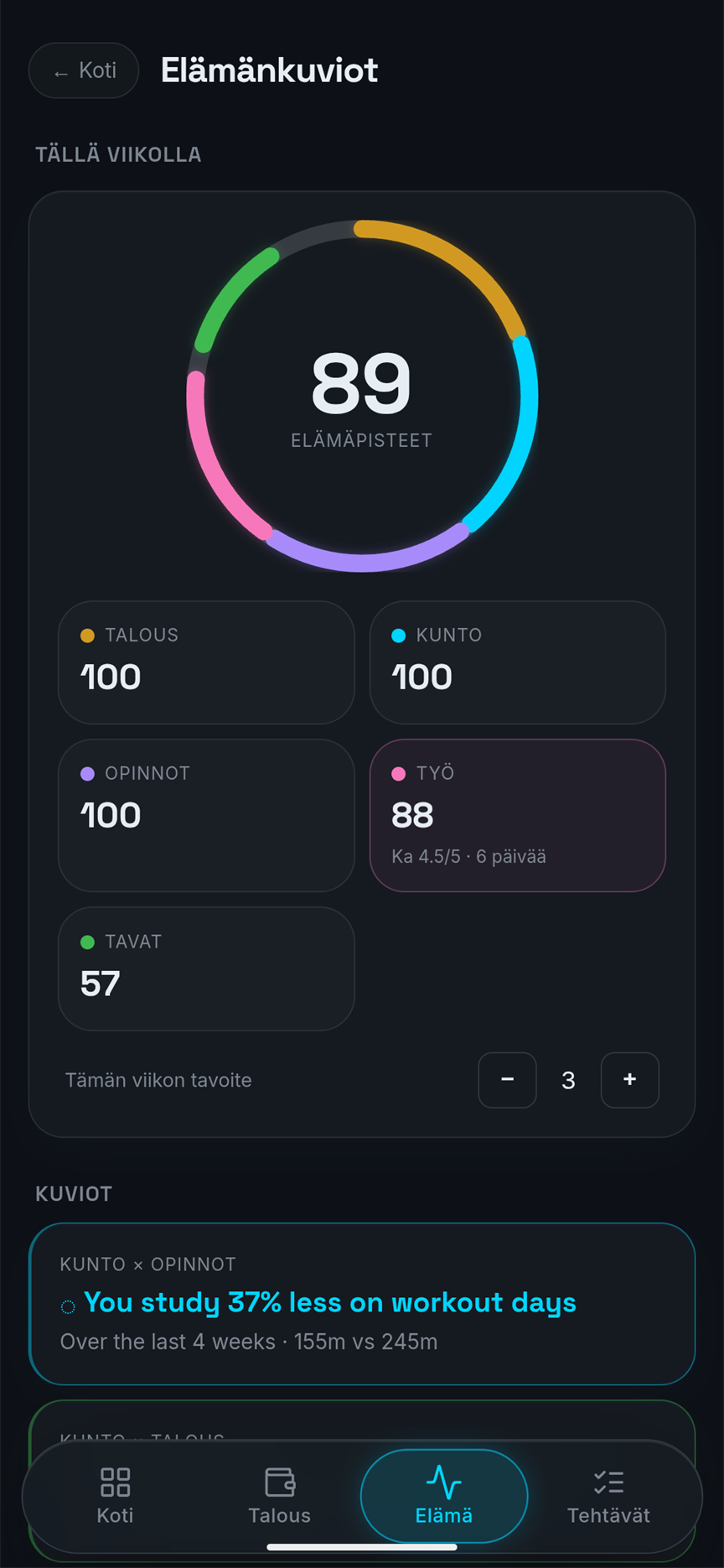Select the Työ score card

[x=518, y=815]
